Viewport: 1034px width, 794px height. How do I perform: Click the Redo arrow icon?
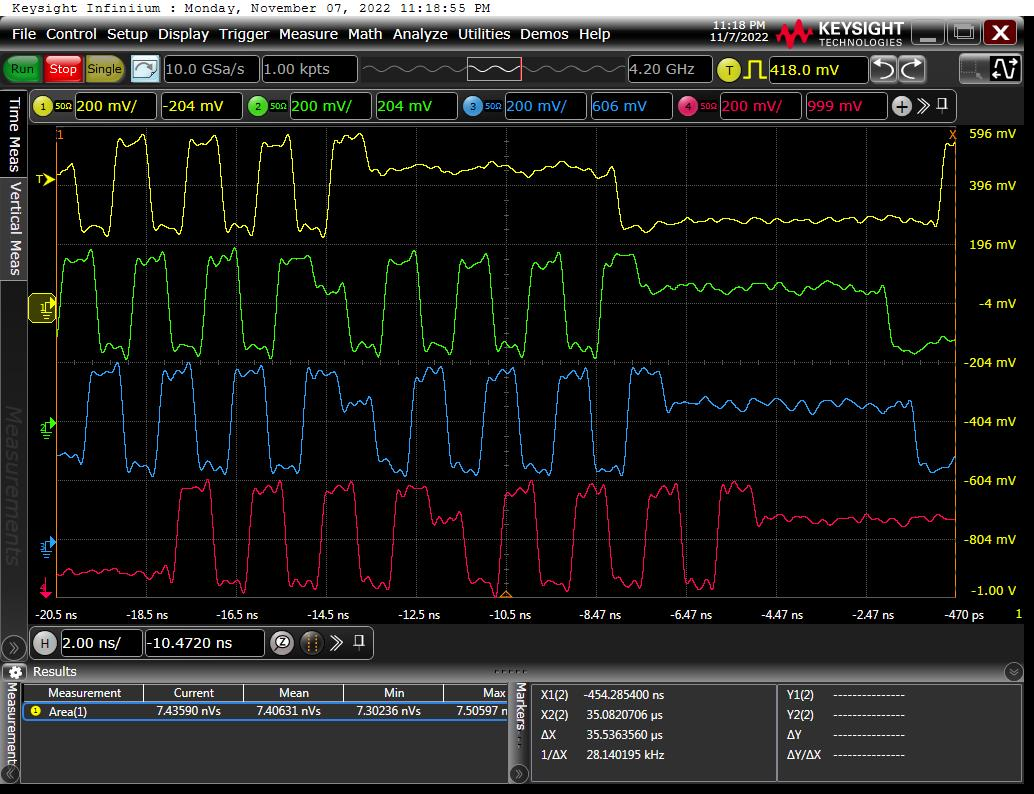(912, 70)
